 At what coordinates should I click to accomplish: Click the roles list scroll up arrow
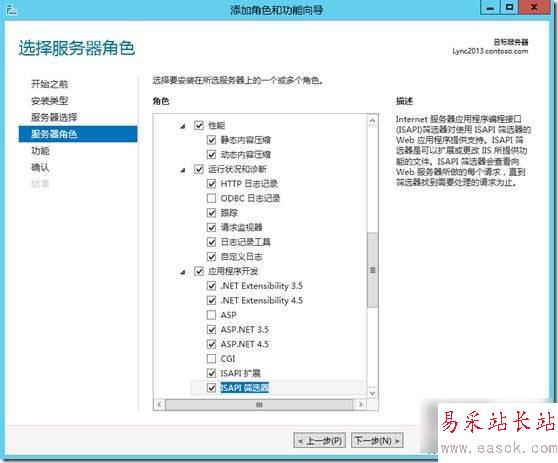(x=373, y=121)
